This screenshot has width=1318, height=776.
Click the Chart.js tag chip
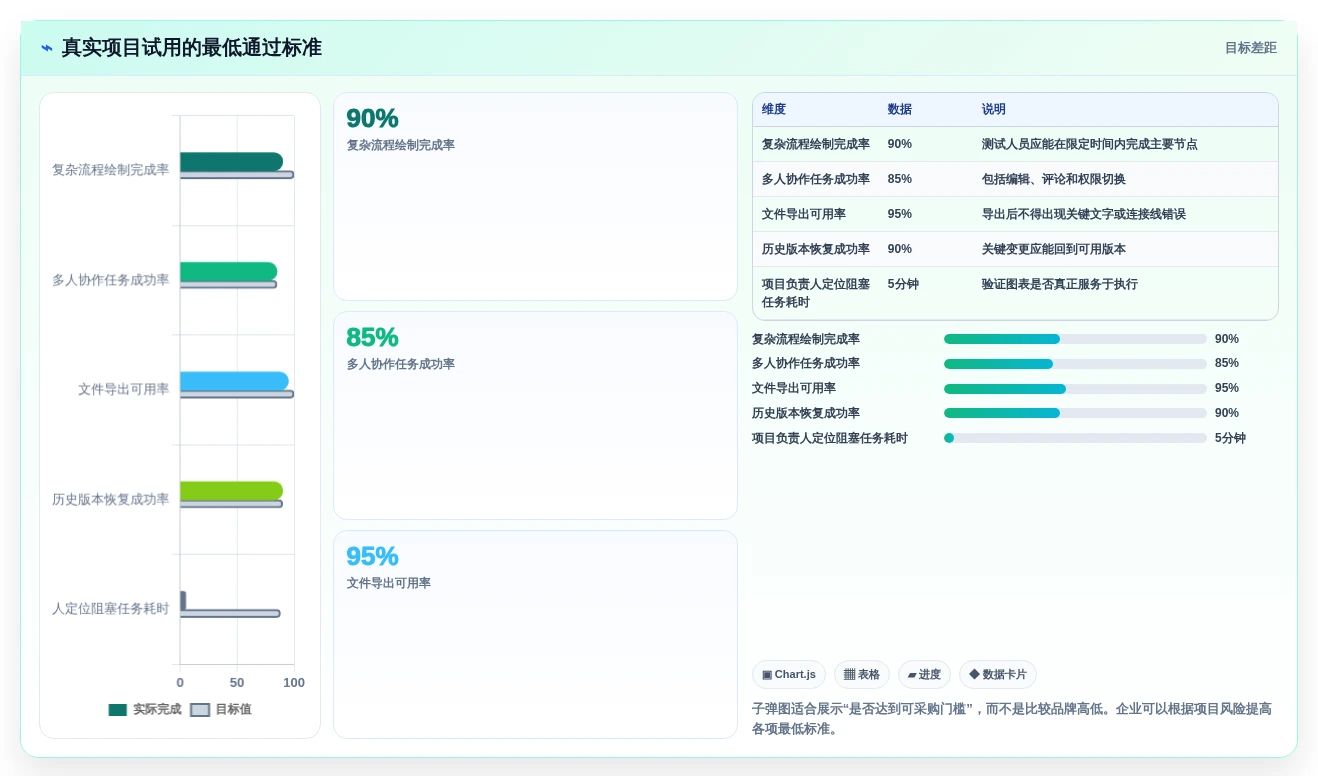[788, 675]
